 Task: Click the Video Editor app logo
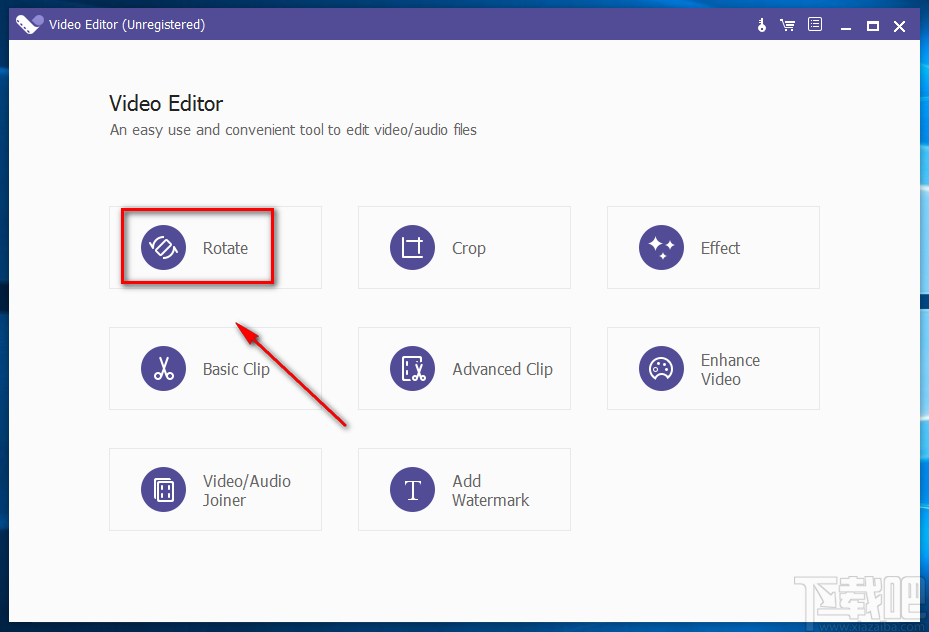(29, 24)
